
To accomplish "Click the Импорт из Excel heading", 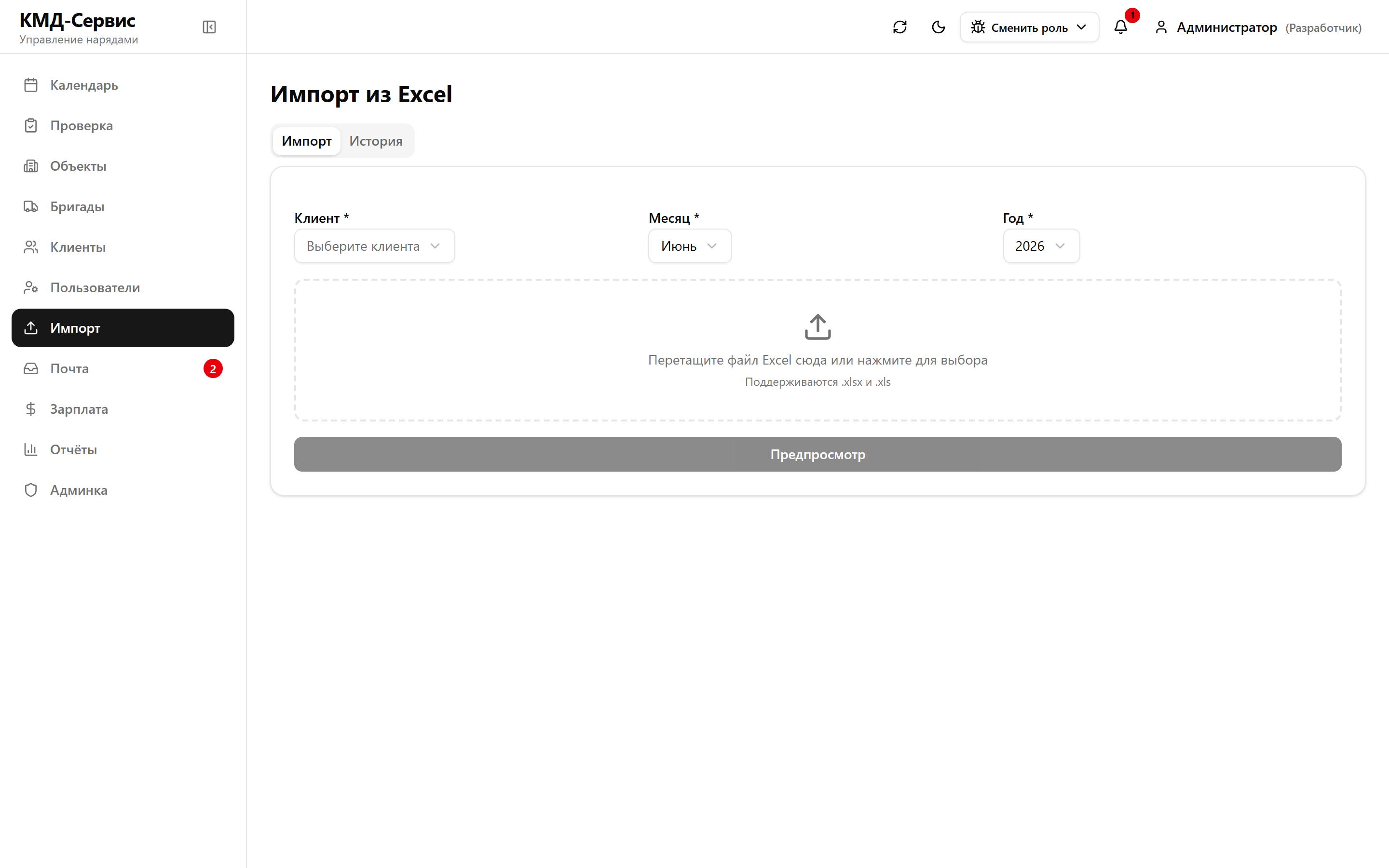I will 361,94.
